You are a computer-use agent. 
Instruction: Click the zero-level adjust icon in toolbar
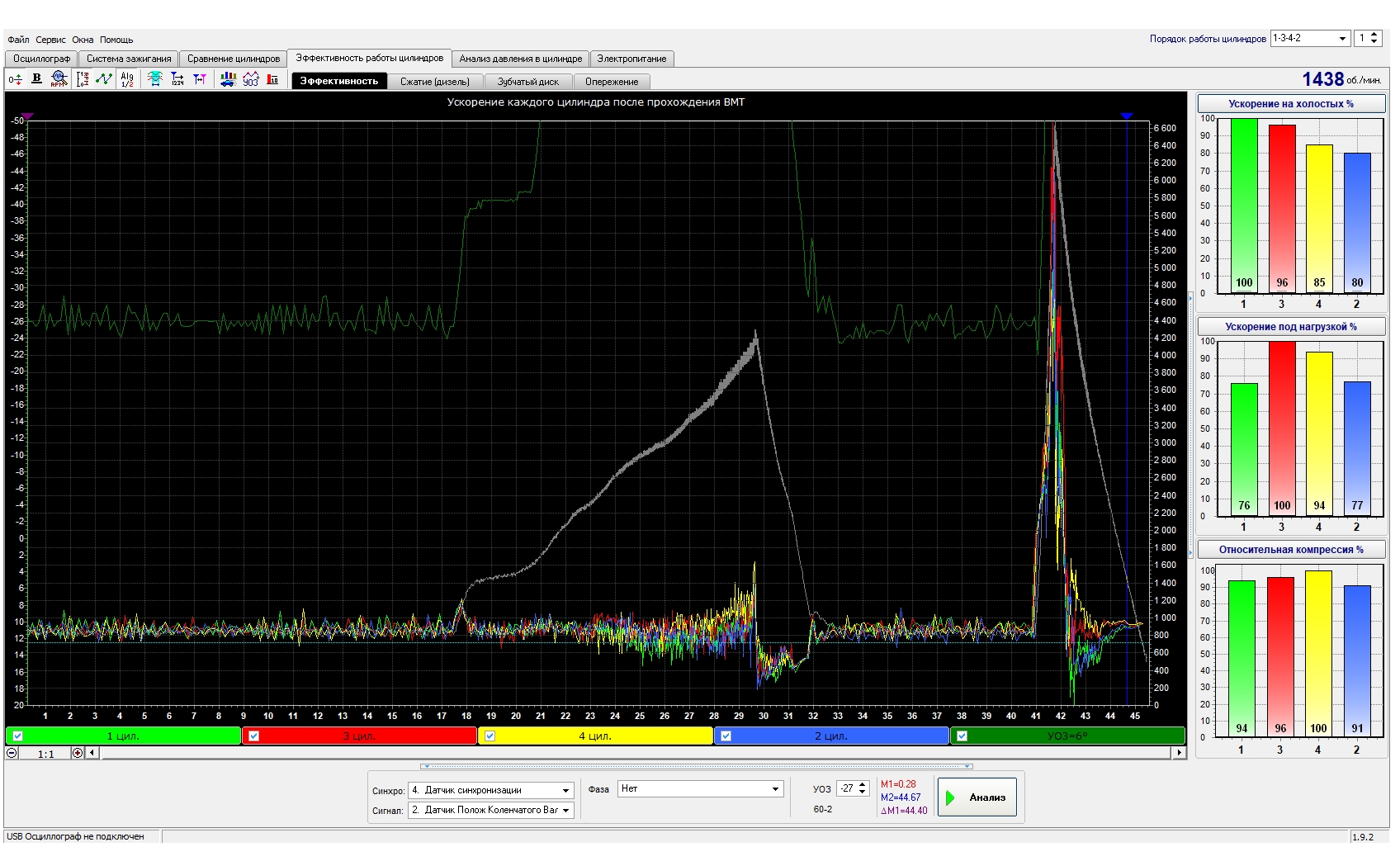[15, 79]
